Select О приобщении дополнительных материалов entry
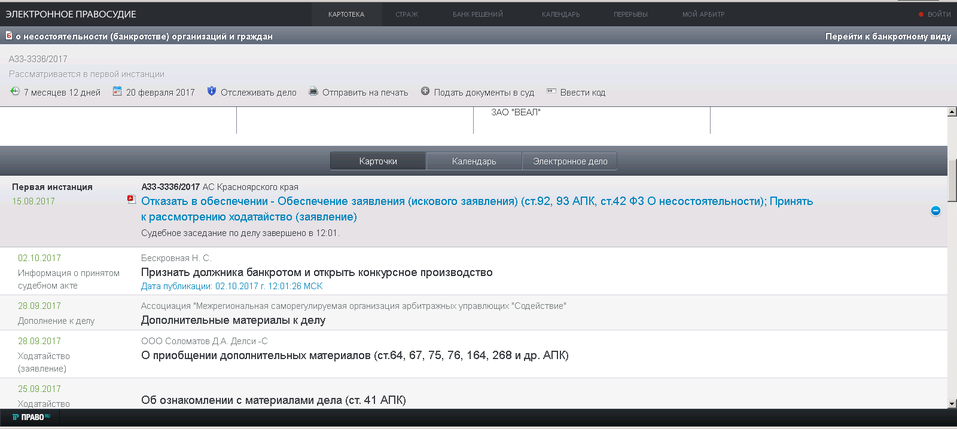This screenshot has height=429, width=957. [355, 355]
